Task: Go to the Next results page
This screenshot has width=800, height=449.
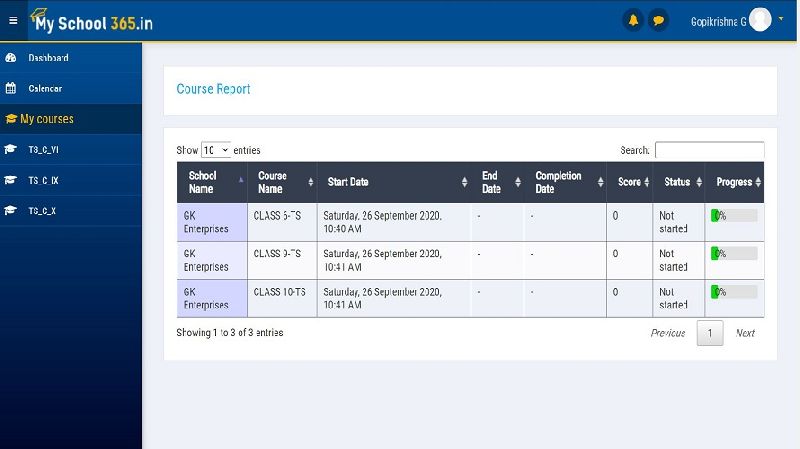Action: (x=745, y=333)
